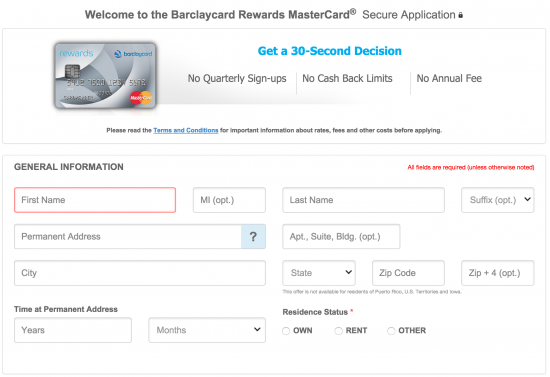
Task: Select the OWN residence status option
Action: tap(286, 331)
